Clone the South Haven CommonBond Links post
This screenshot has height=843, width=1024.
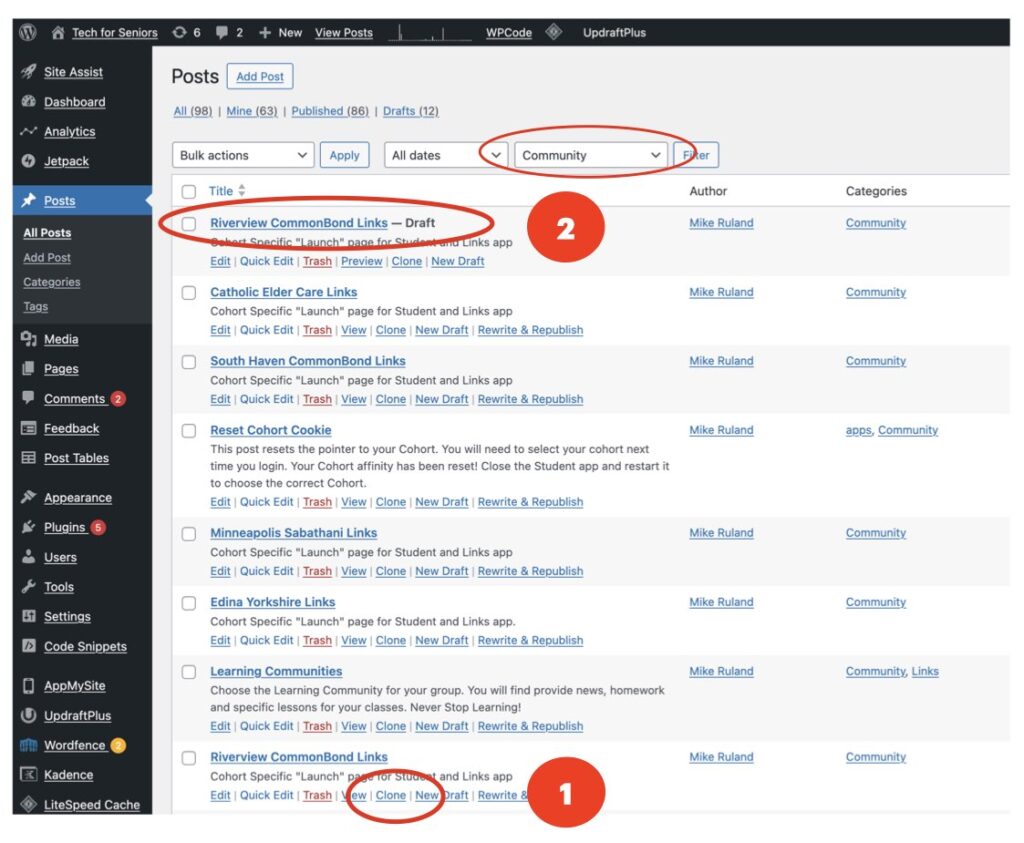(390, 399)
